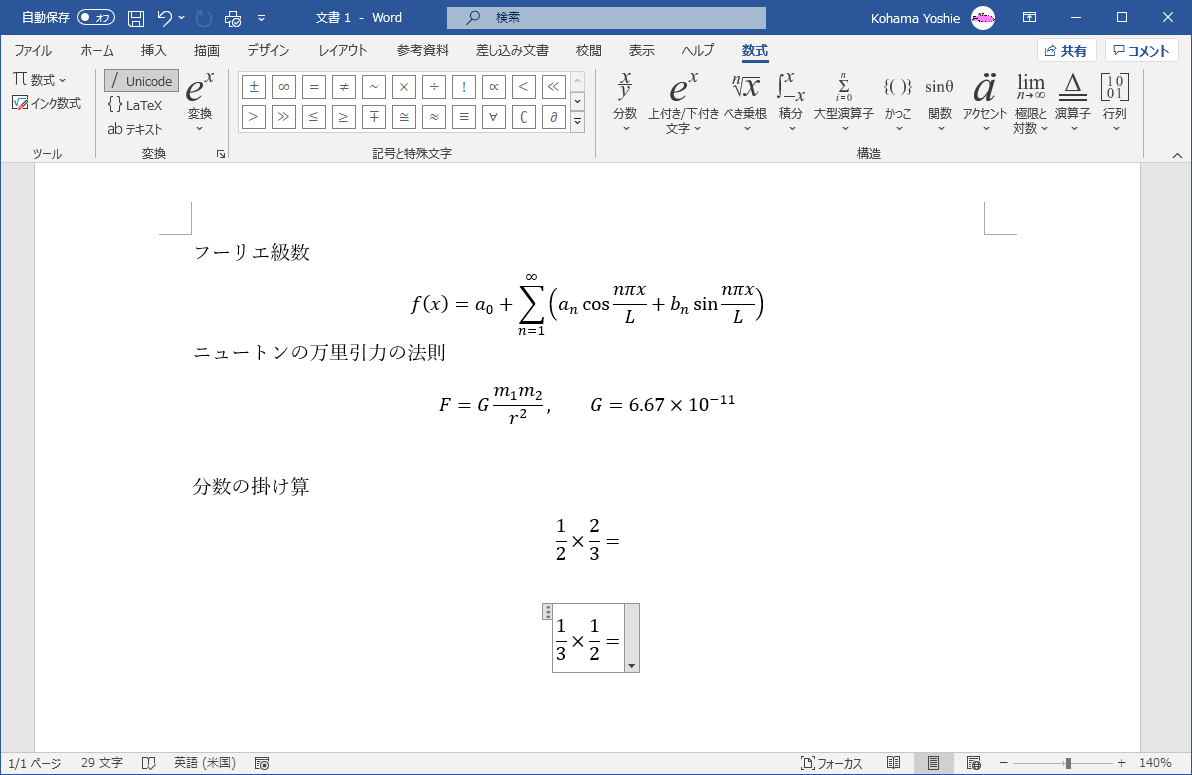Open the かっこ bracket menu

tap(898, 103)
